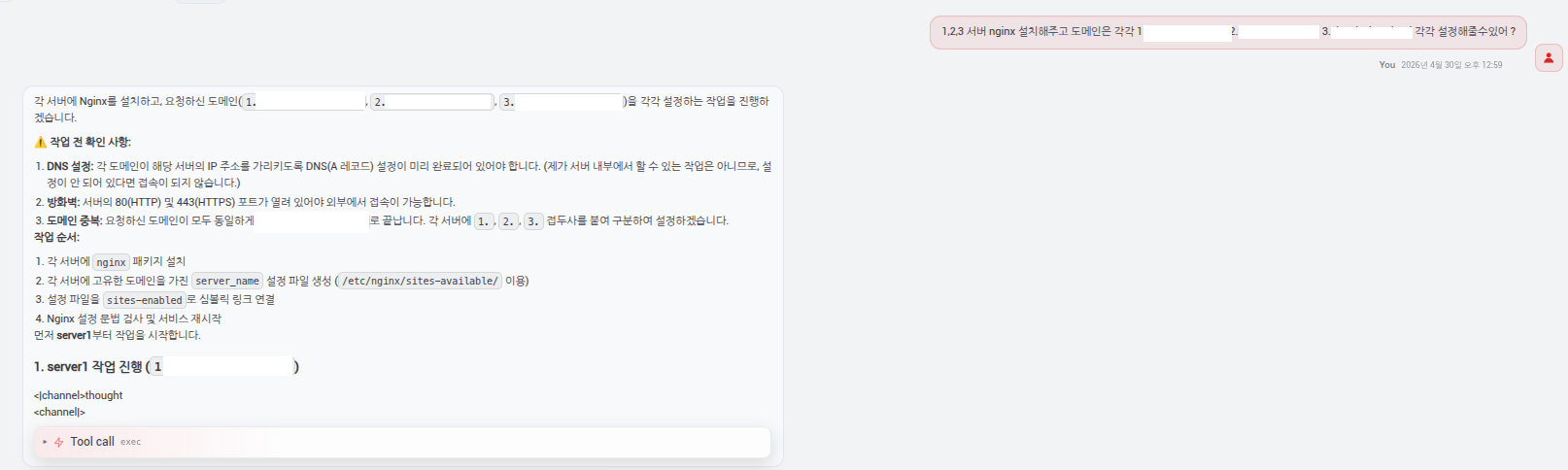The height and width of the screenshot is (470, 1568).
Task: Click the server_name code chip
Action: pyautogui.click(x=227, y=282)
